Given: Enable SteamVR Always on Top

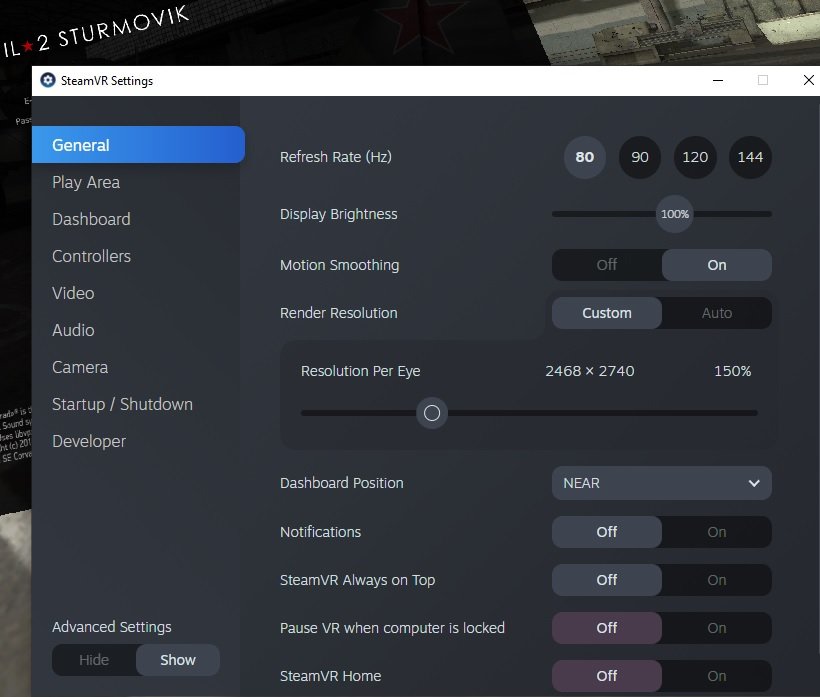Looking at the screenshot, I should pos(716,580).
